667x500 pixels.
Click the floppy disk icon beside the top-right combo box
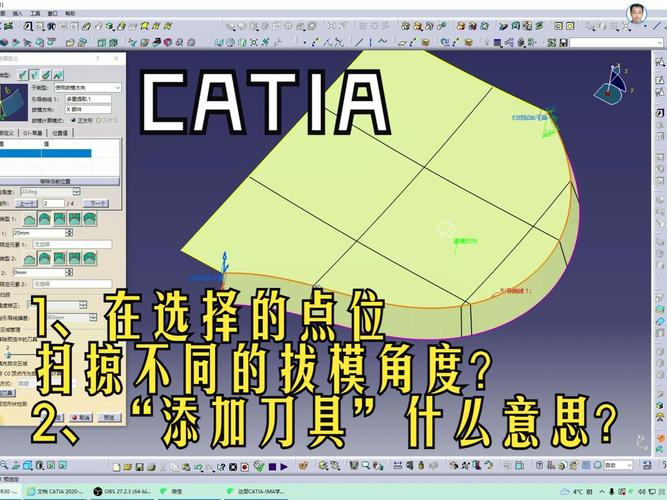point(564,42)
